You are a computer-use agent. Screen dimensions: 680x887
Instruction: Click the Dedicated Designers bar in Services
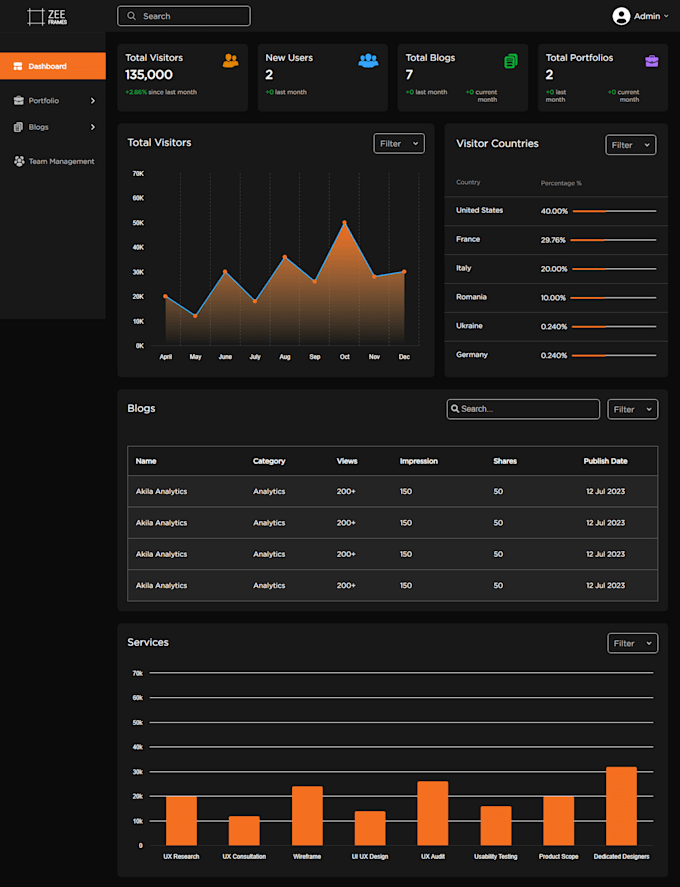click(621, 806)
